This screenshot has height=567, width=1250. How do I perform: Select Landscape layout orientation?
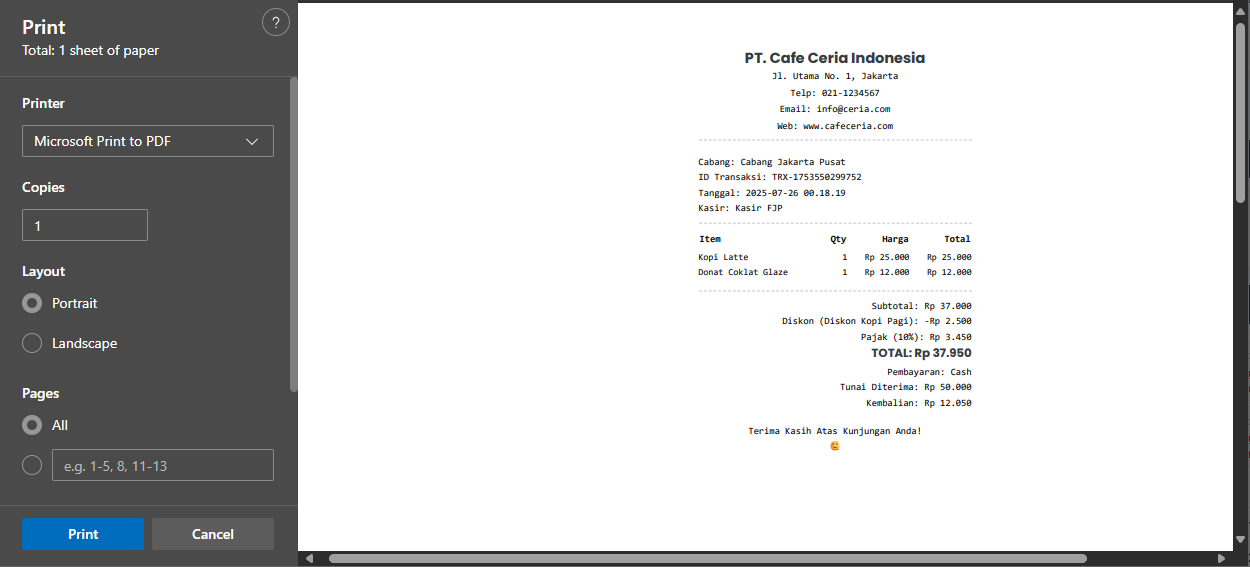pos(32,343)
